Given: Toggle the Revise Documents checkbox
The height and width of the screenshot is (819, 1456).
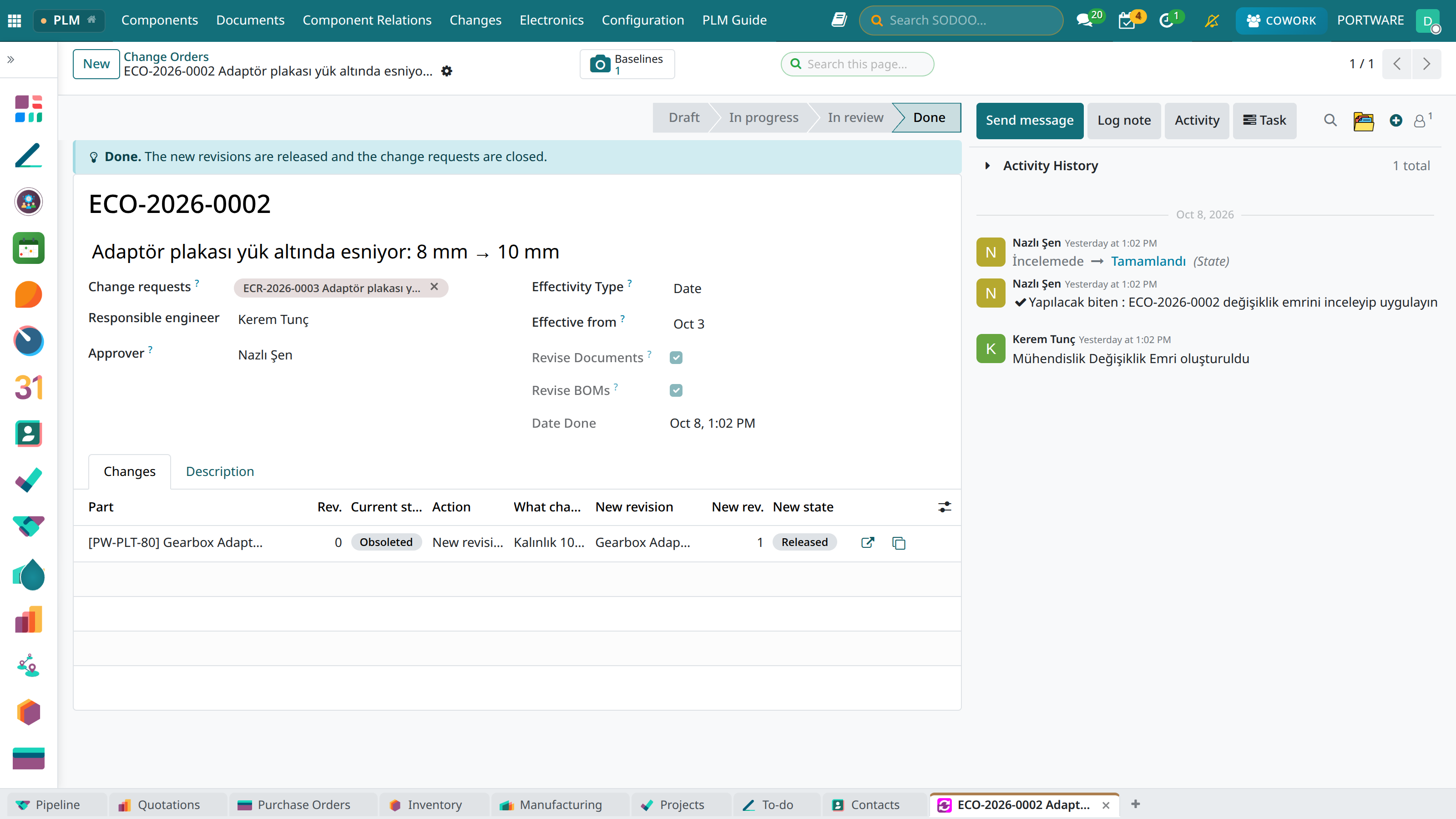Looking at the screenshot, I should tap(676, 358).
